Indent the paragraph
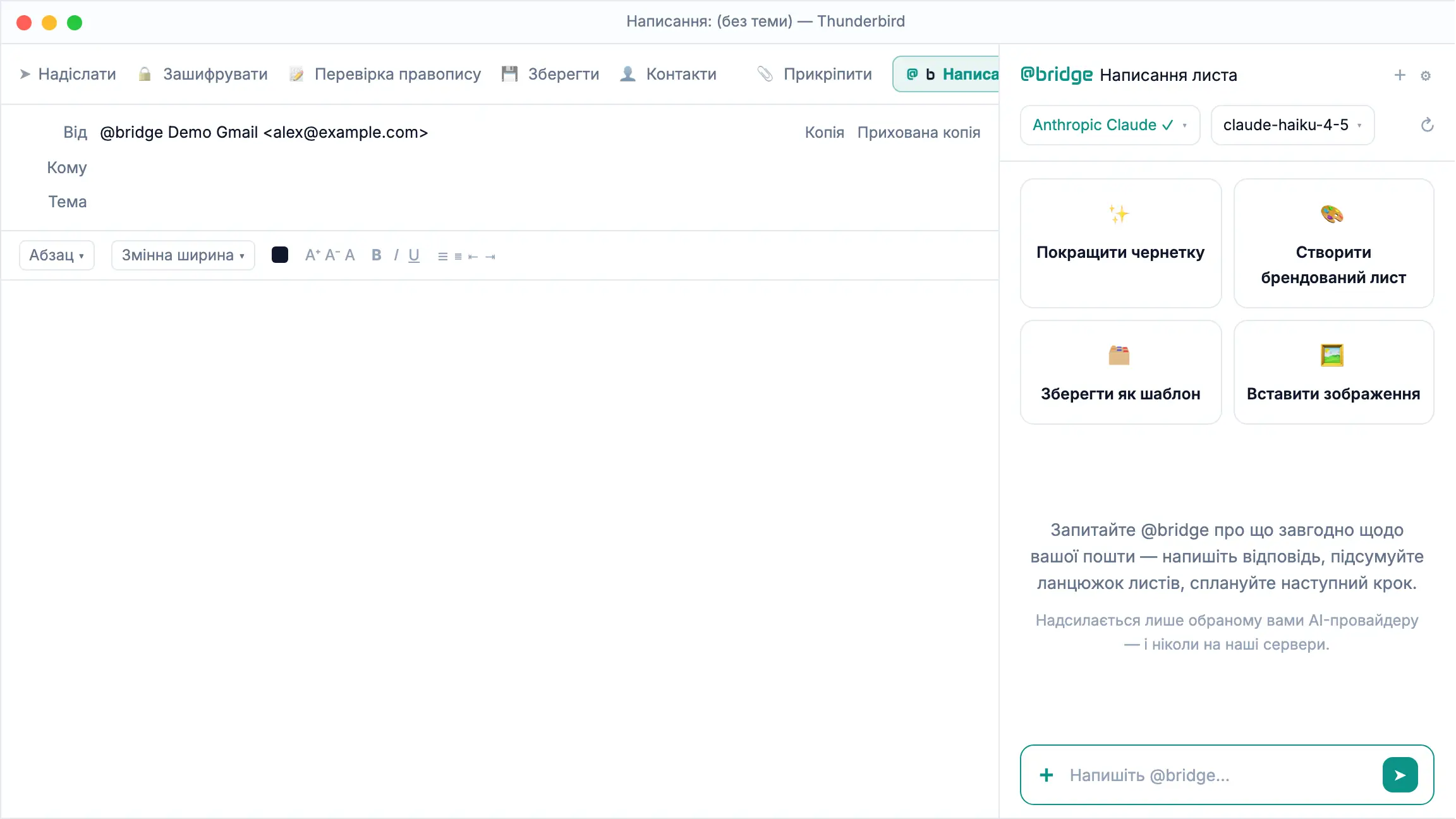Viewport: 1456px width, 819px height. [x=490, y=257]
